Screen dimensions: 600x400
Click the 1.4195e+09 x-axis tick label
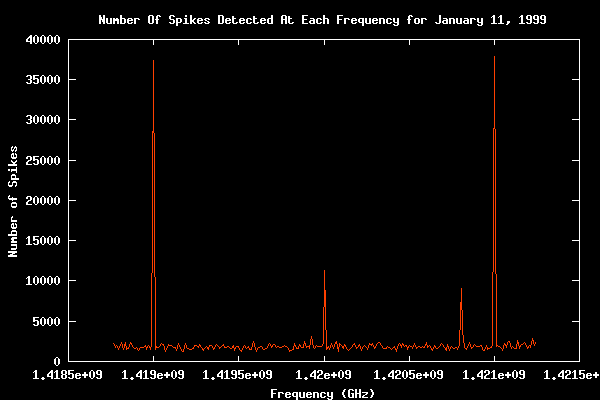(x=237, y=375)
